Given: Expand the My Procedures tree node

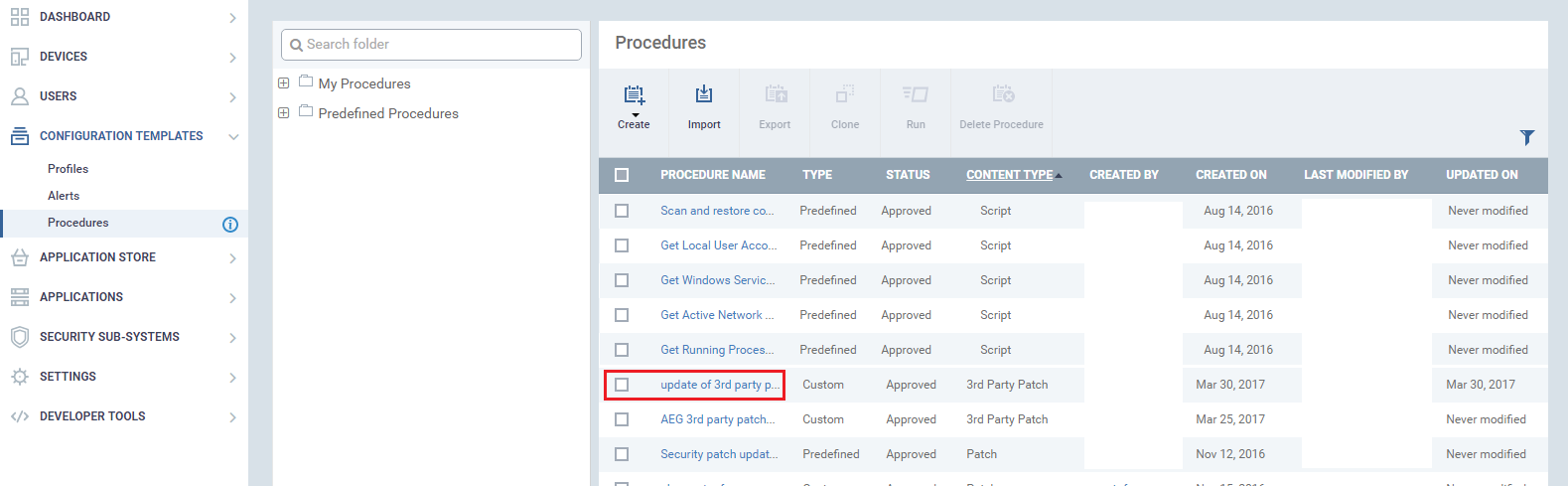Looking at the screenshot, I should [x=284, y=83].
